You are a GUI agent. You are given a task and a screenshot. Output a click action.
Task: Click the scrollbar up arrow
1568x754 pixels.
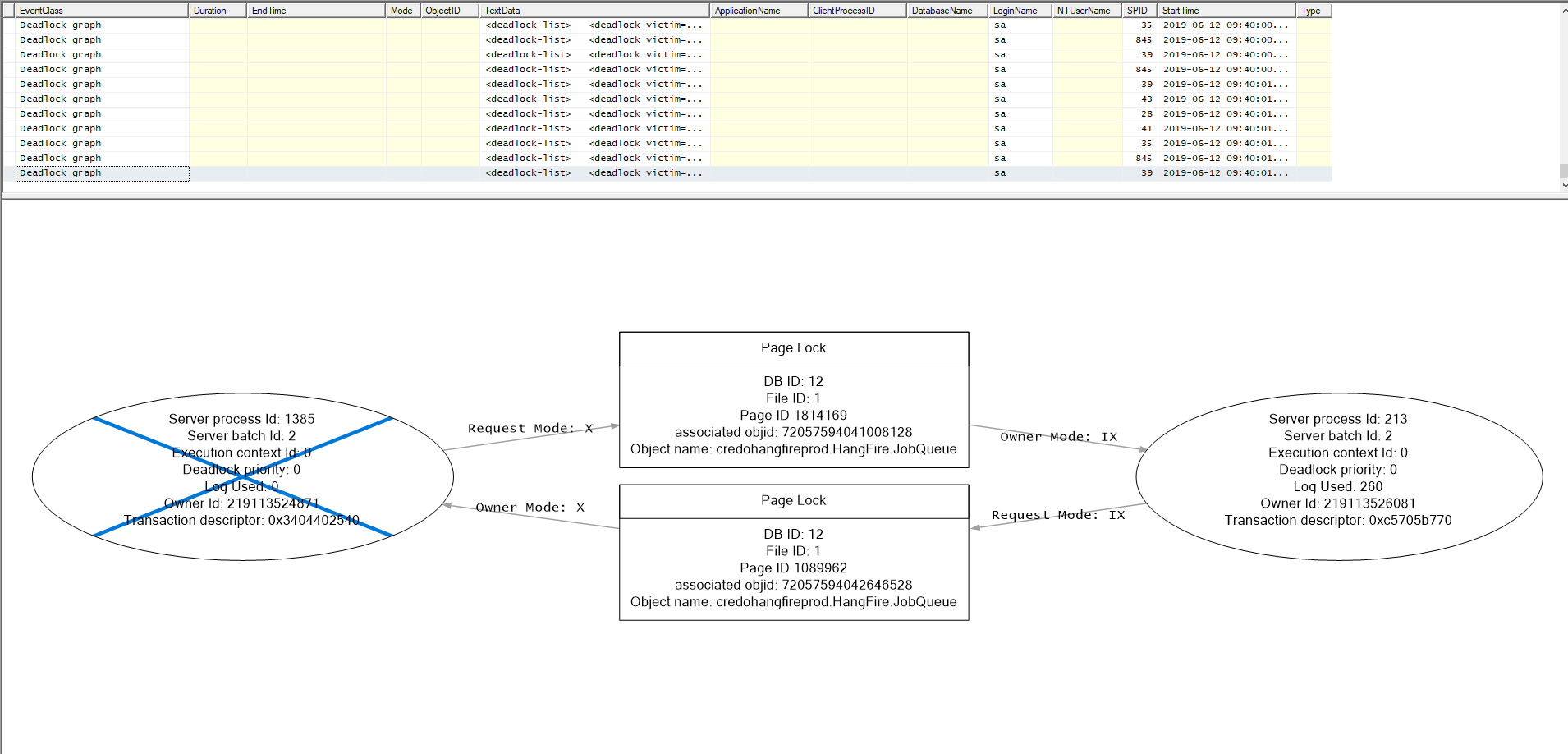coord(1561,11)
